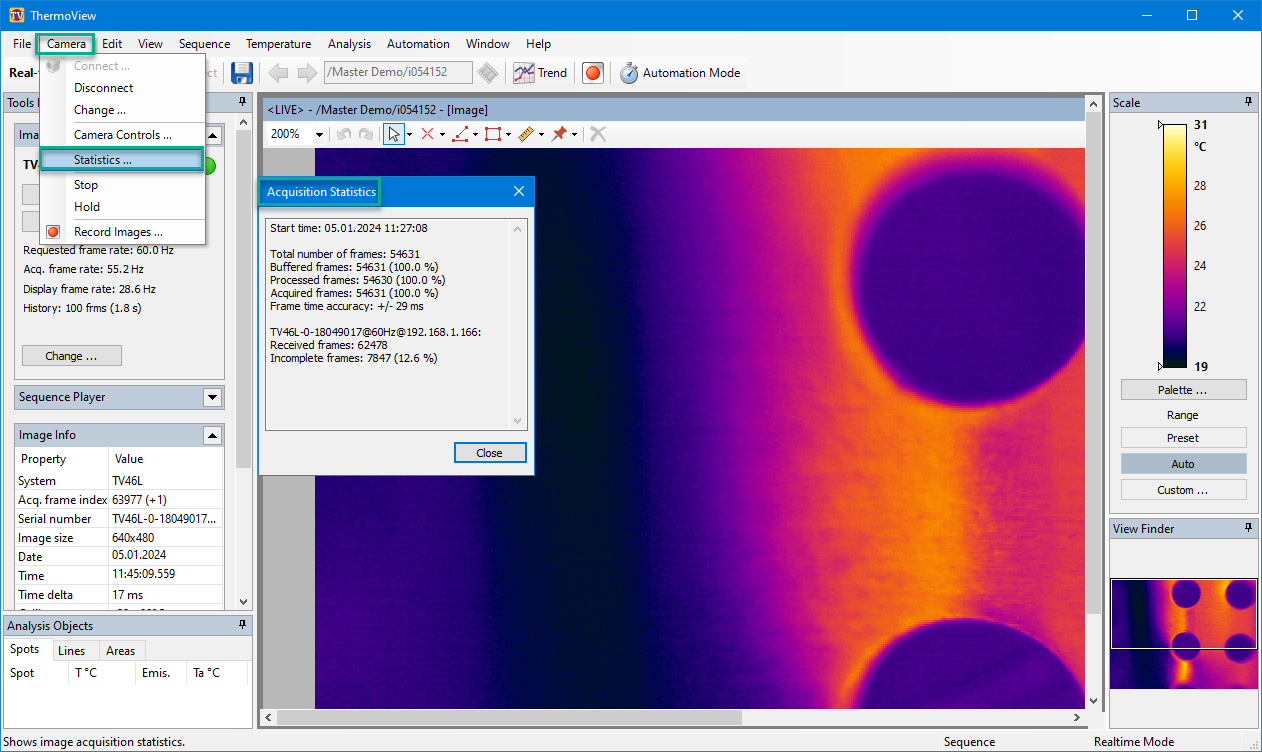The height and width of the screenshot is (752, 1262).
Task: Click the Time delta value 17 ms
Action: tap(128, 595)
